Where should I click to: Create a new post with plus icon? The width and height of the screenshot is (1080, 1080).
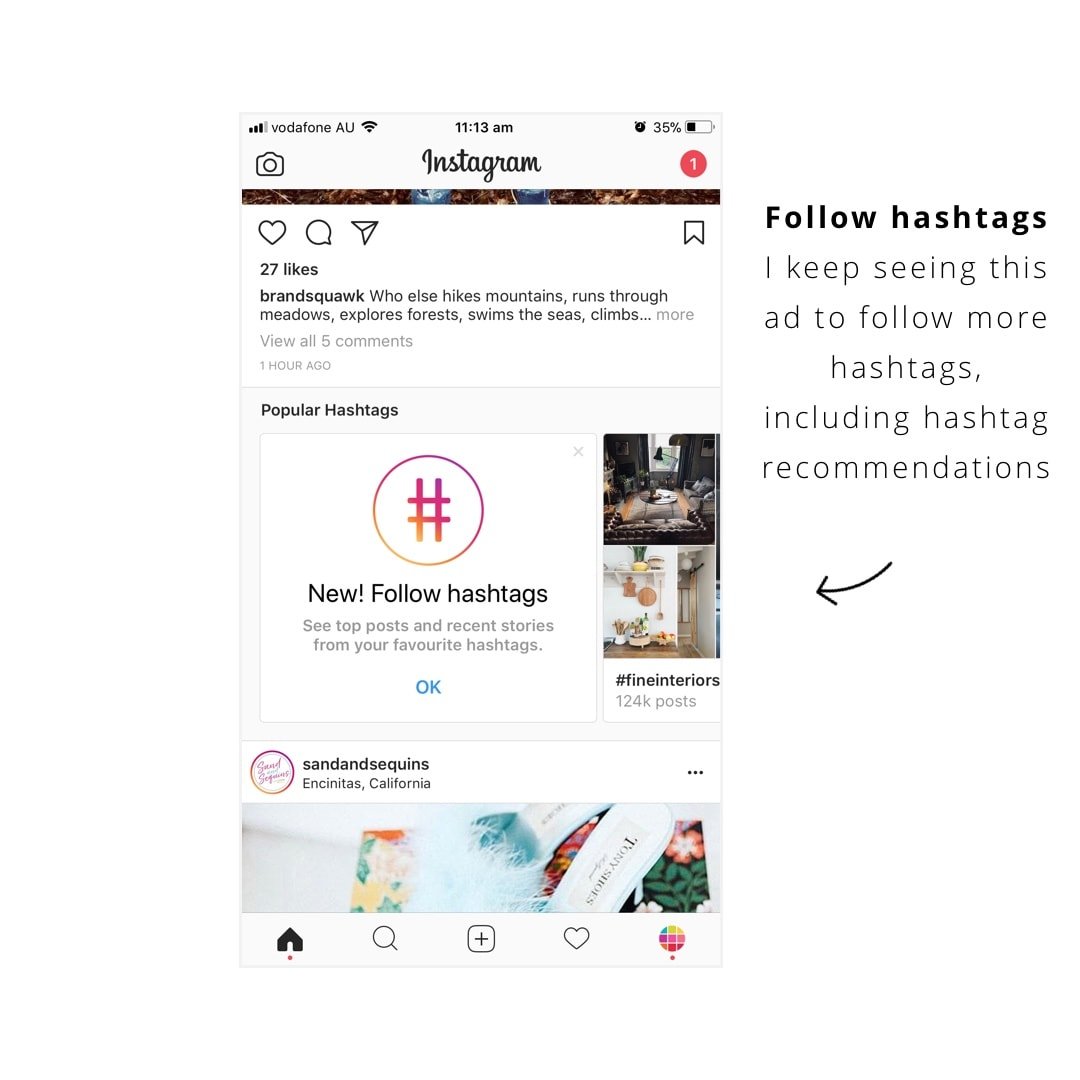pos(481,939)
